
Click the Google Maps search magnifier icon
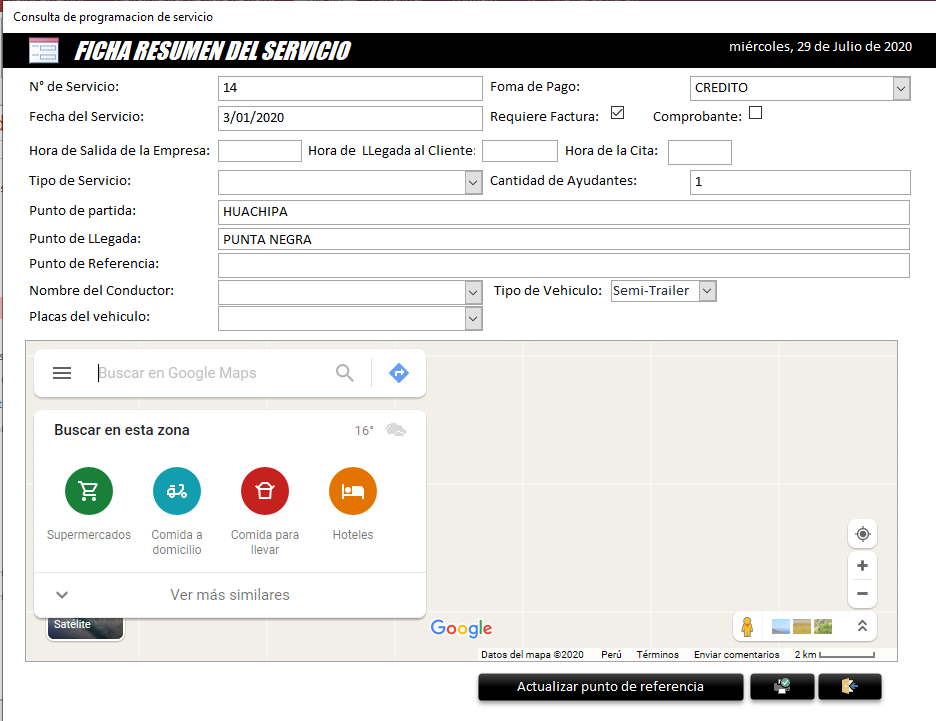[x=344, y=372]
